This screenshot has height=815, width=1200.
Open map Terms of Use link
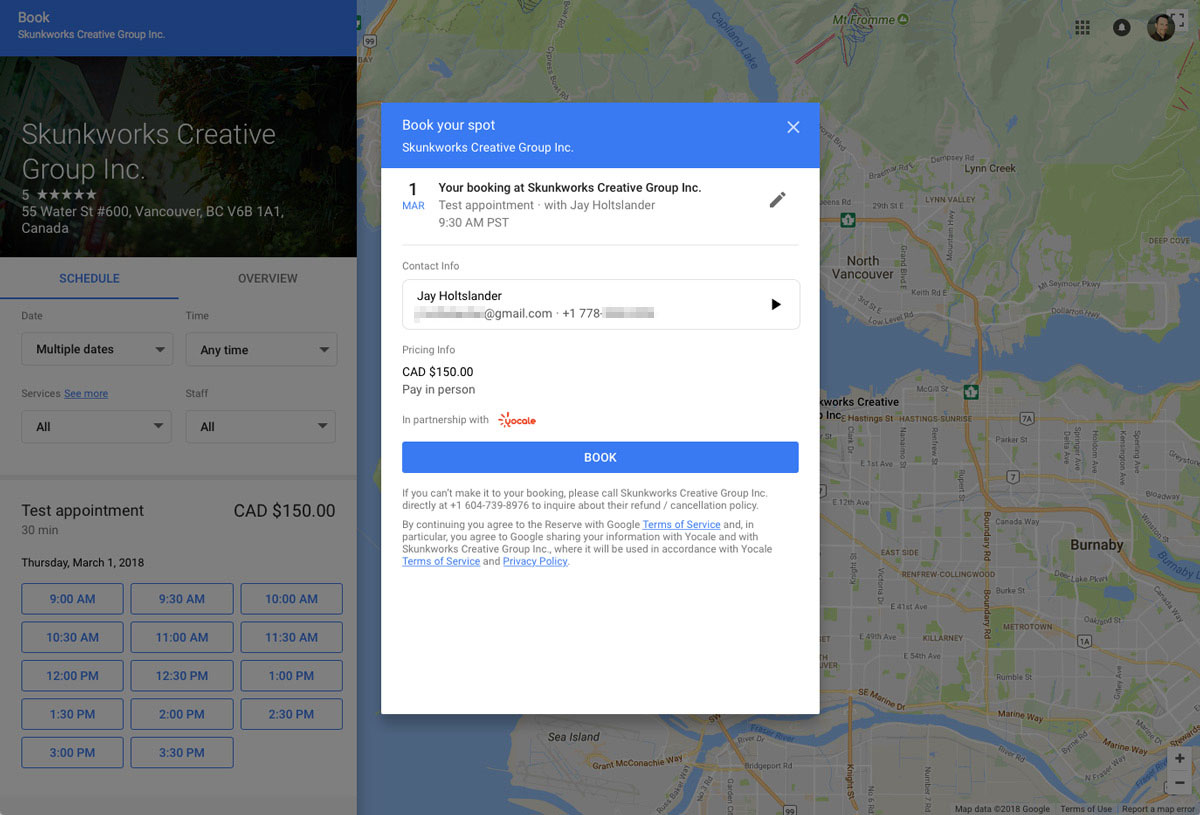(x=1086, y=809)
